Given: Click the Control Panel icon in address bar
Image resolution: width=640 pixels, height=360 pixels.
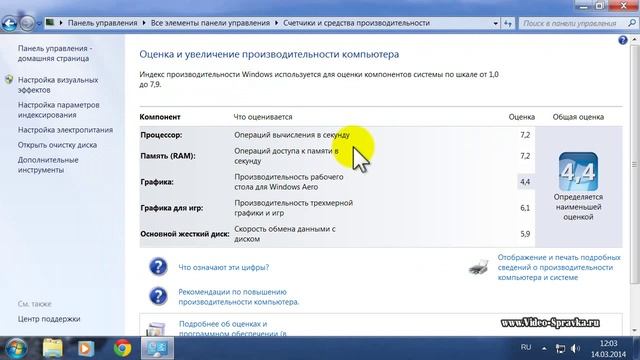Looking at the screenshot, I should point(50,23).
